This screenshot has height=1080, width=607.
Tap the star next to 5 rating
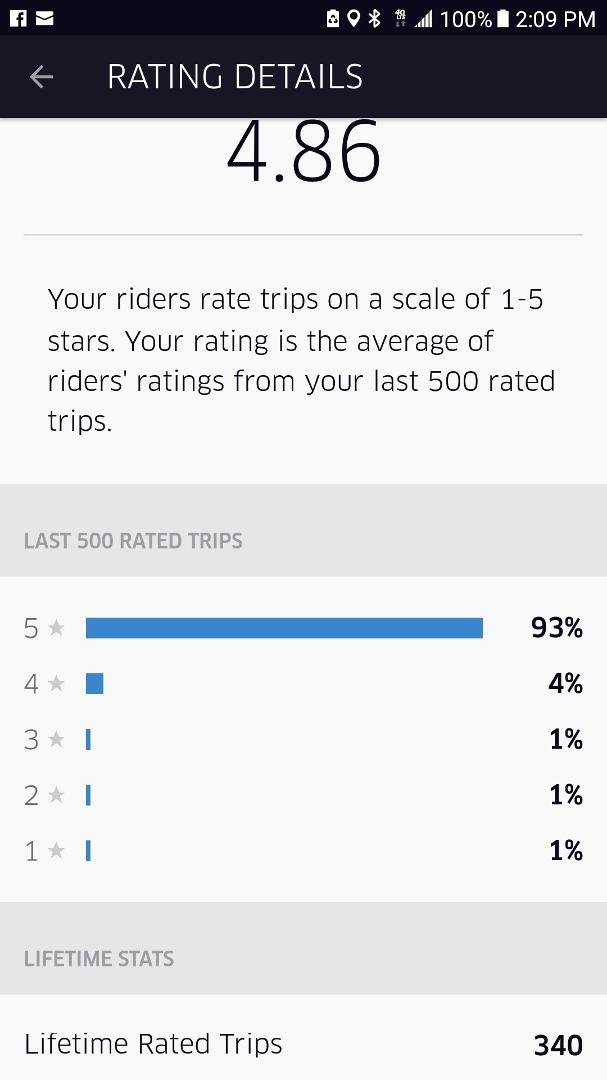point(56,628)
